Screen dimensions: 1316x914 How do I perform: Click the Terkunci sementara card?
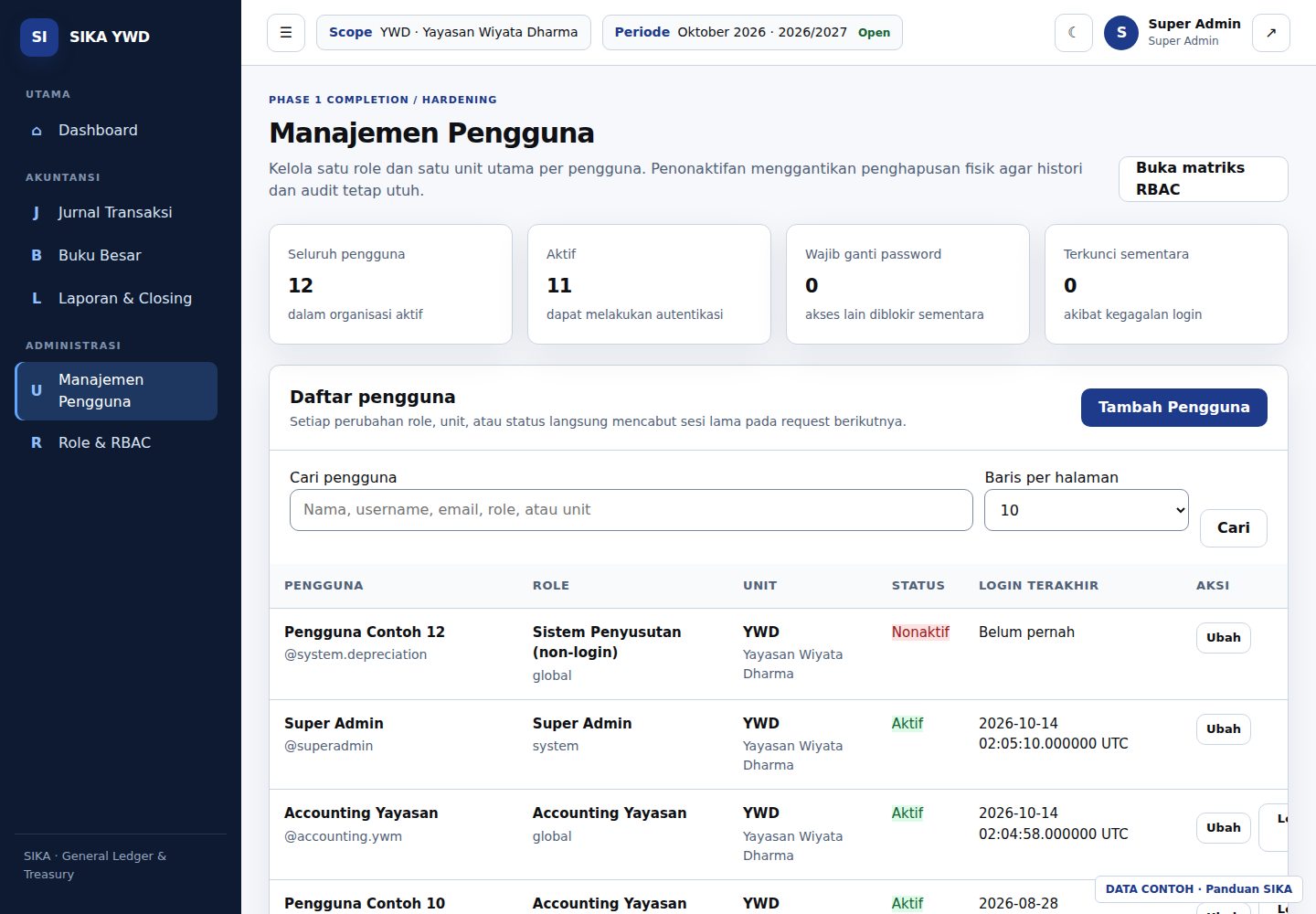pos(1166,284)
